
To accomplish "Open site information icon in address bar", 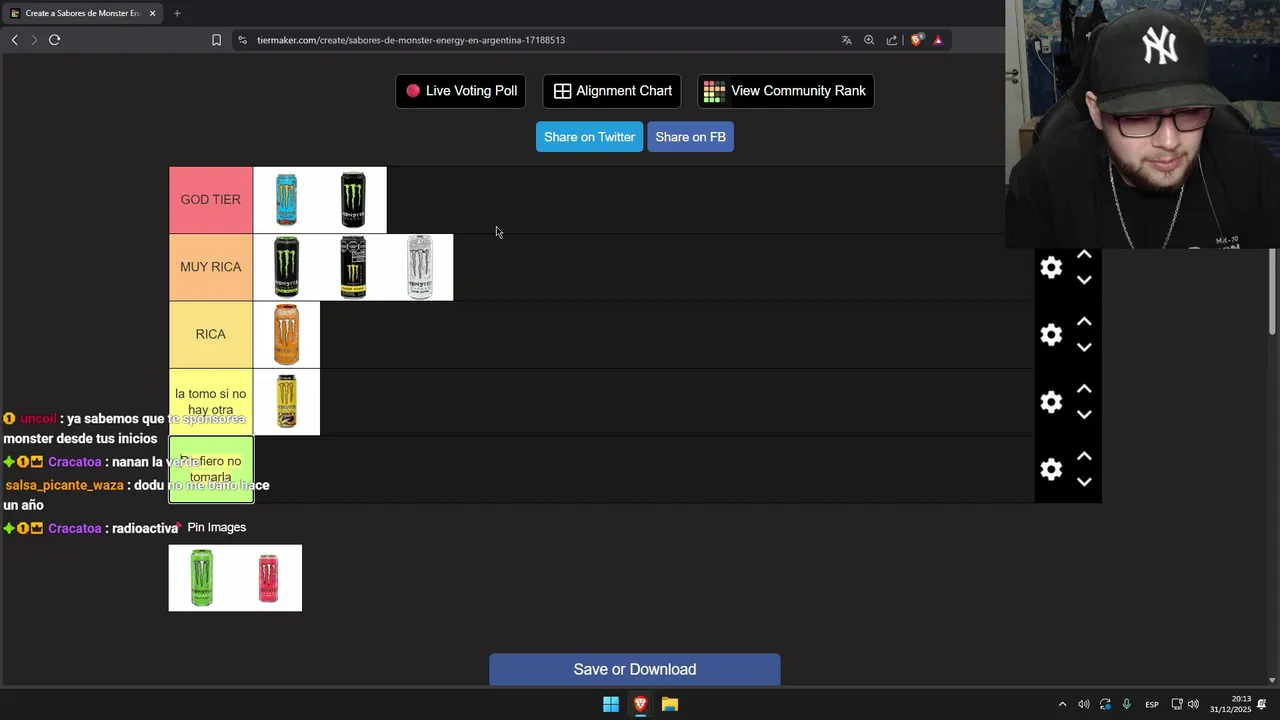I will pyautogui.click(x=242, y=40).
